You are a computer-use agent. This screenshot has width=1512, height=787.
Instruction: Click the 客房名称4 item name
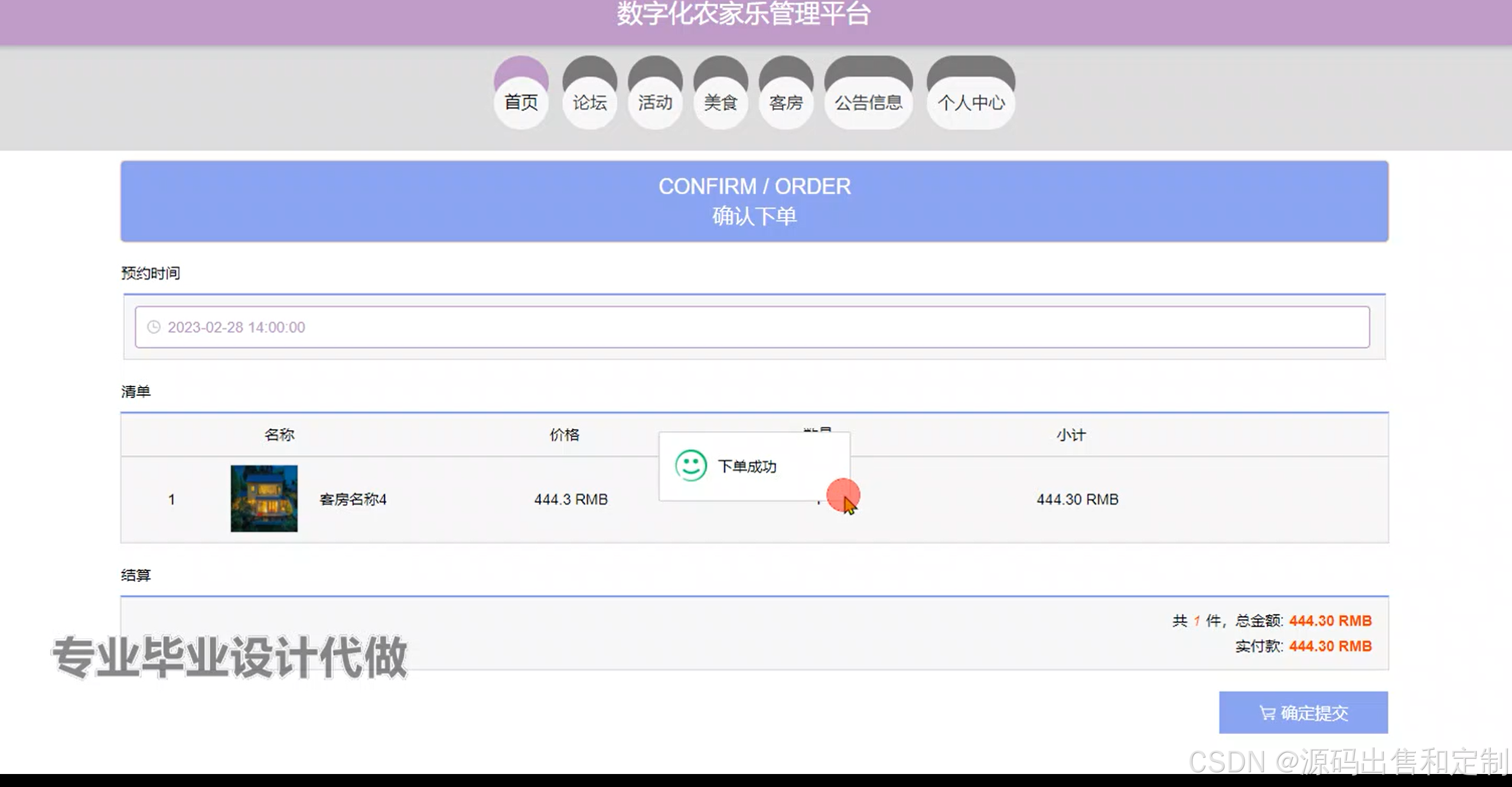point(353,500)
